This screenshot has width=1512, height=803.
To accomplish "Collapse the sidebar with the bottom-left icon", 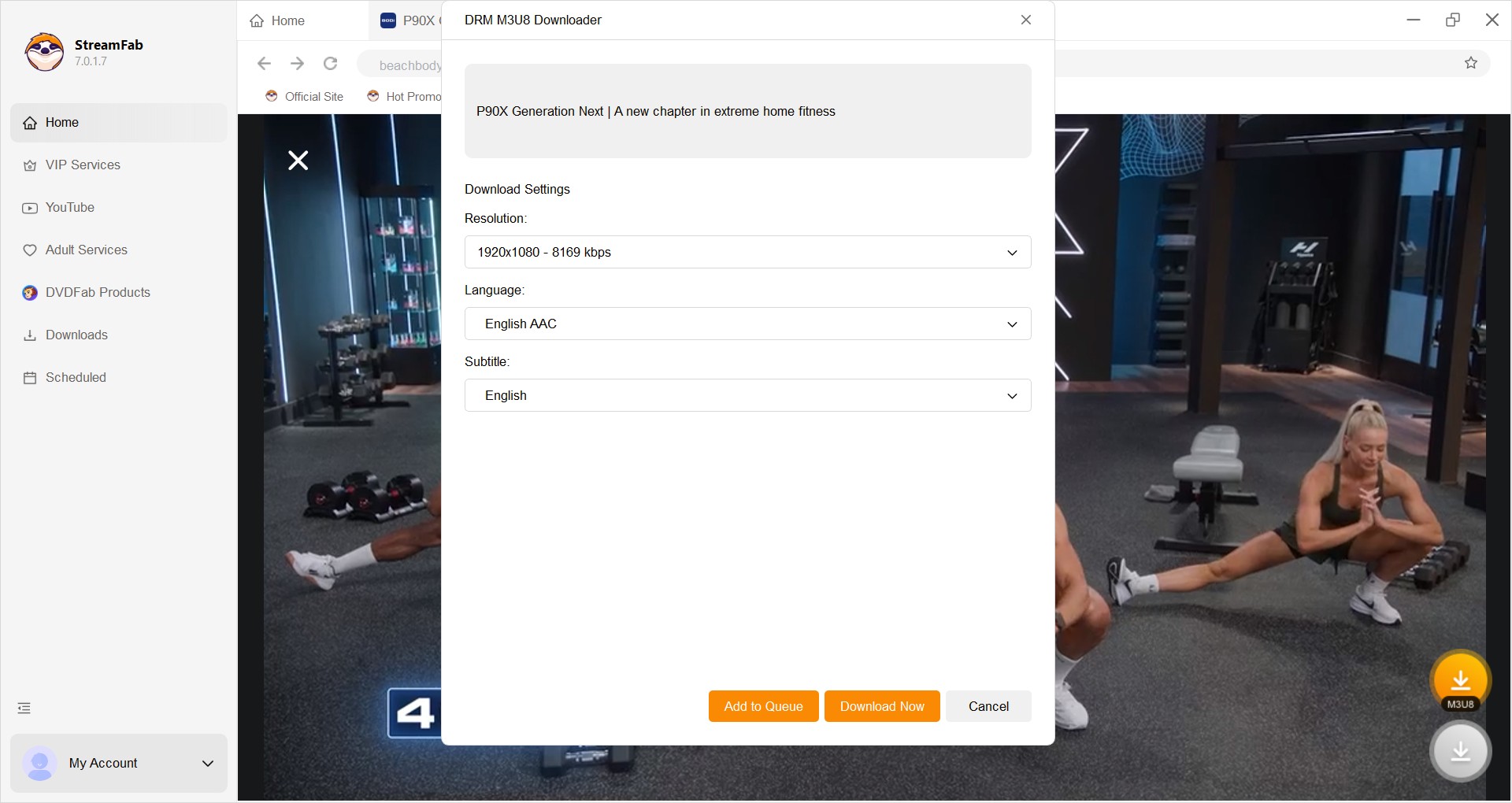I will point(24,708).
